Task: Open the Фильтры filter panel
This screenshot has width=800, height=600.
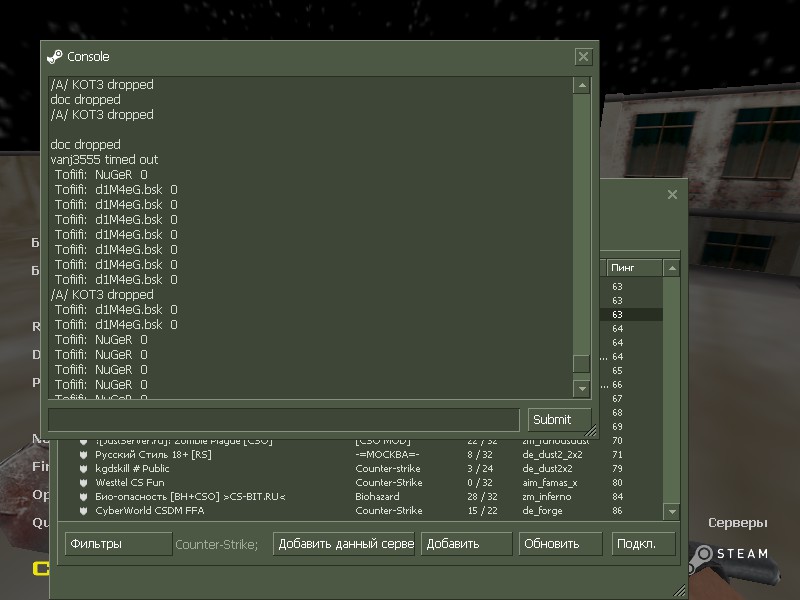Action: [118, 544]
